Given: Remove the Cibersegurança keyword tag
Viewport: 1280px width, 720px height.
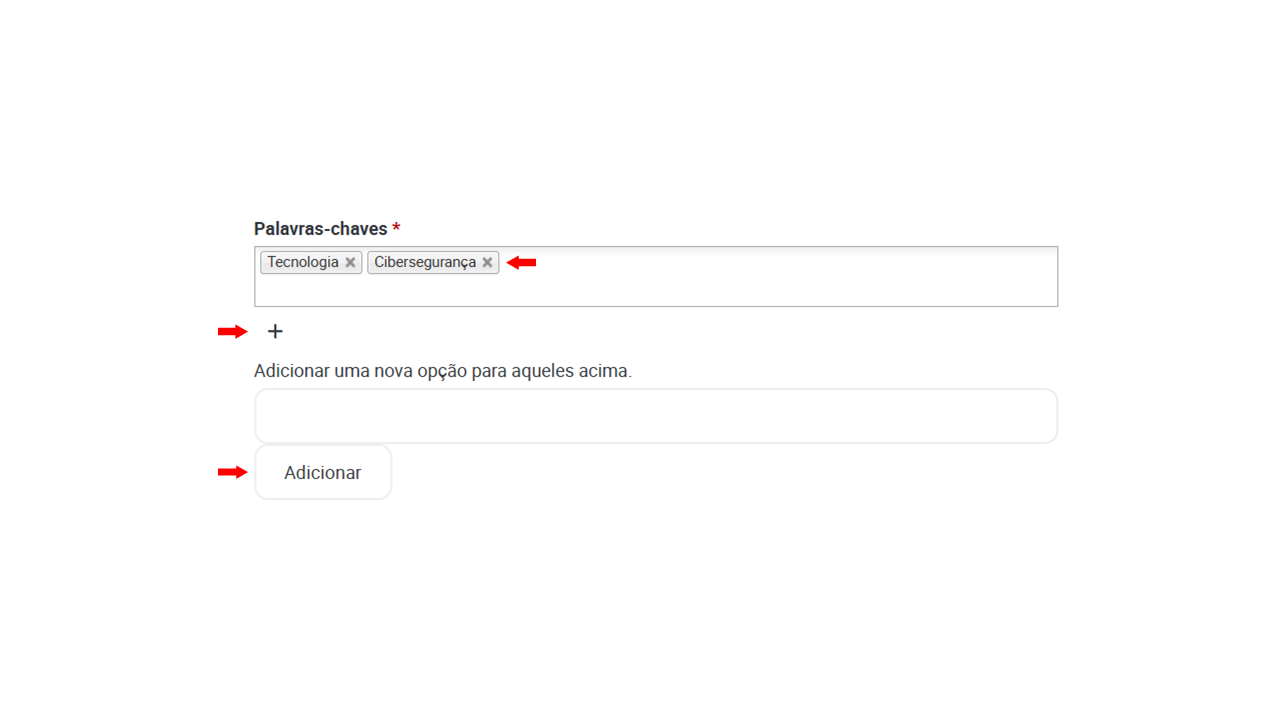Looking at the screenshot, I should pos(487,262).
